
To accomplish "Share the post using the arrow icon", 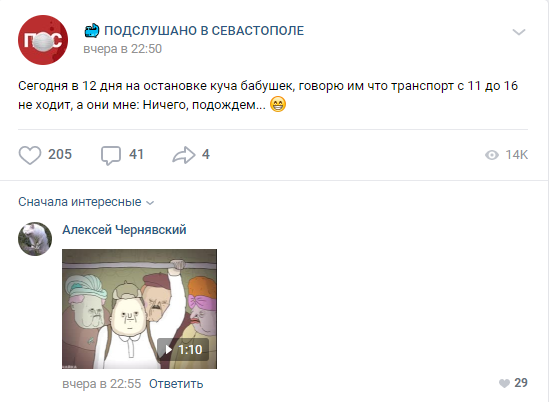I will coord(184,155).
